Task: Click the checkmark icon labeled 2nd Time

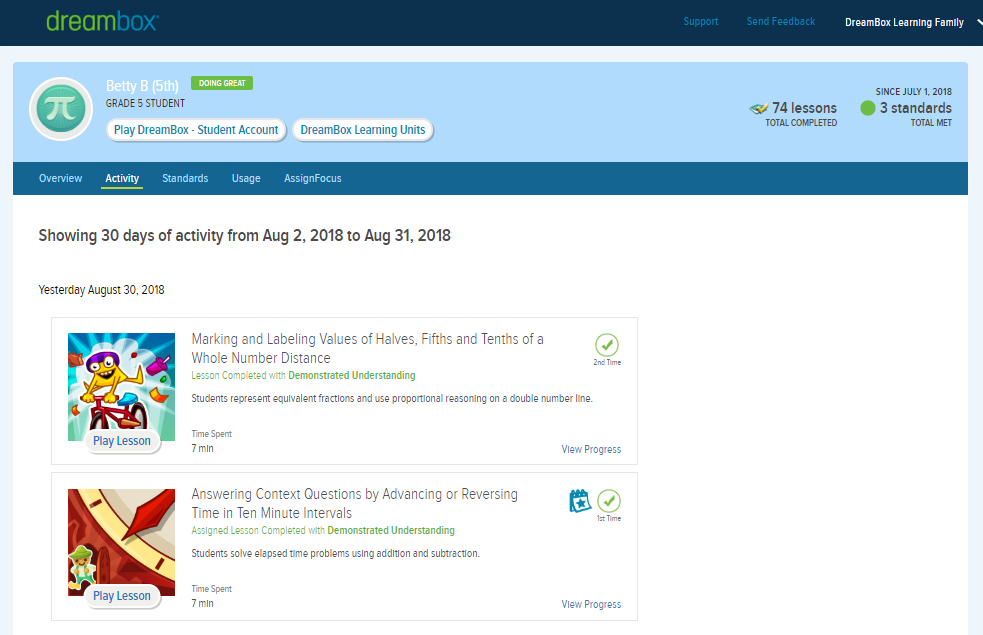Action: click(x=607, y=344)
